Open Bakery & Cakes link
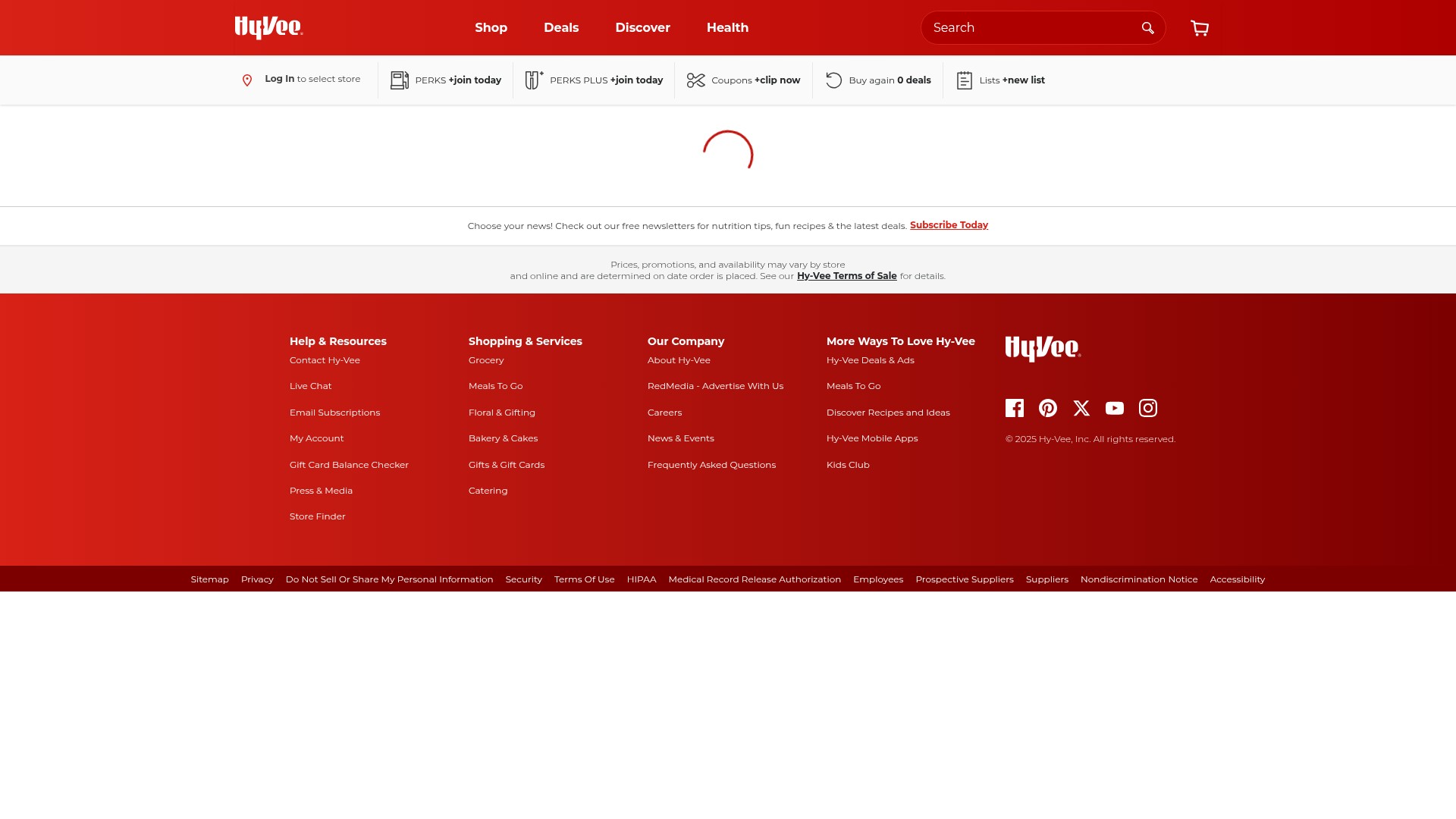 pyautogui.click(x=503, y=438)
